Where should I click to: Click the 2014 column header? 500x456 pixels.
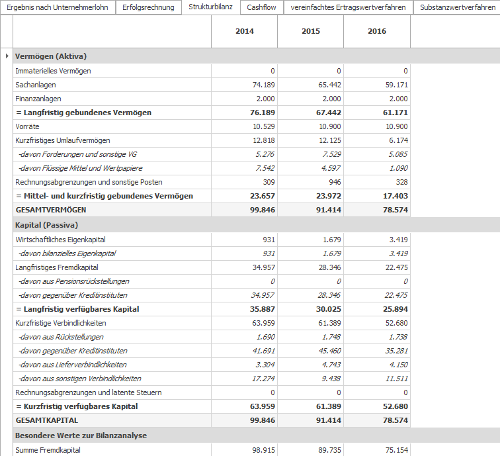[x=244, y=31]
